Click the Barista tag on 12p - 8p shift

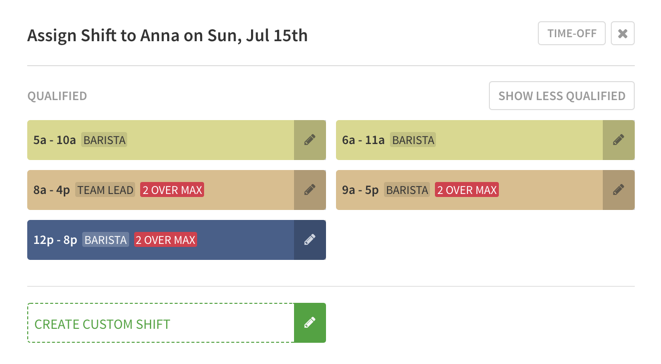point(105,240)
